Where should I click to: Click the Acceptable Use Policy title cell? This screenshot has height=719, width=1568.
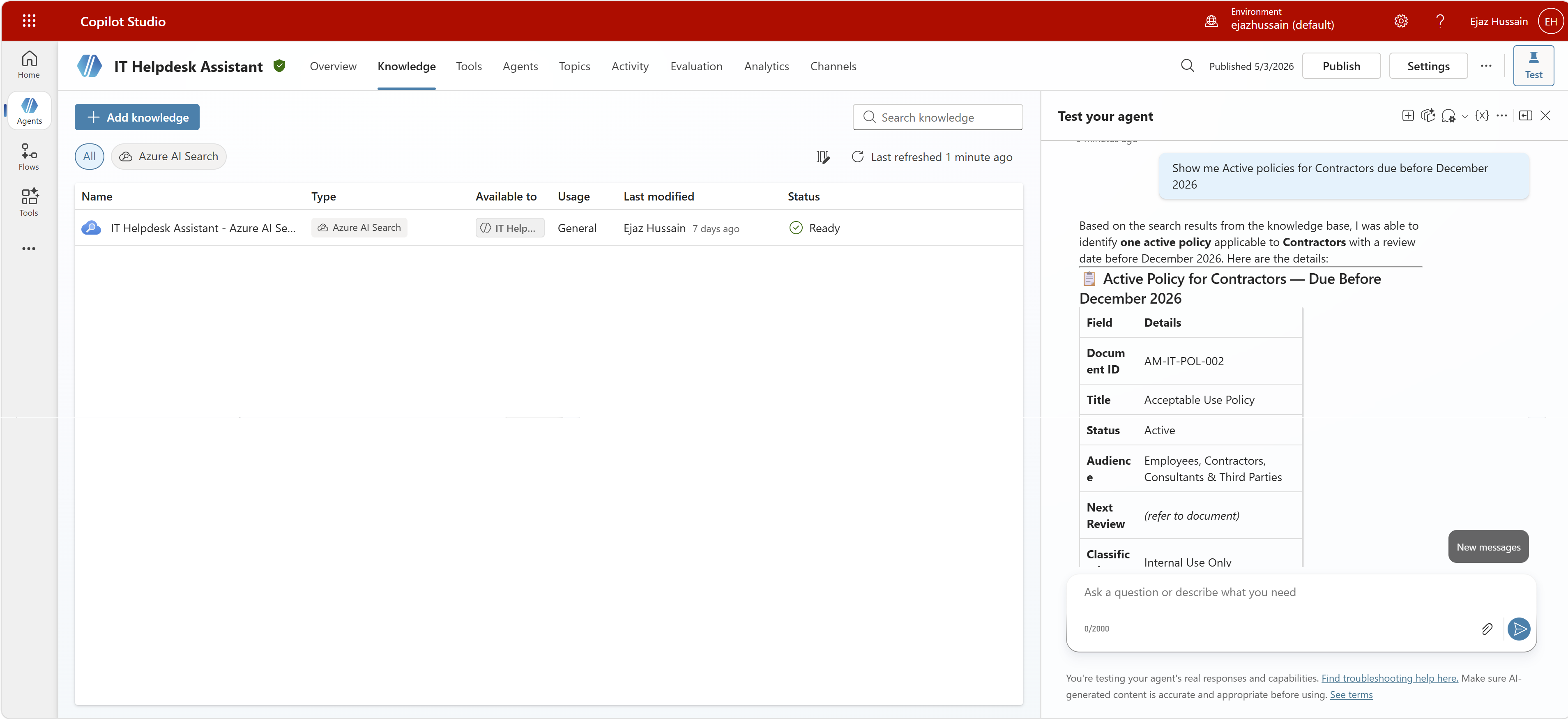1199,399
